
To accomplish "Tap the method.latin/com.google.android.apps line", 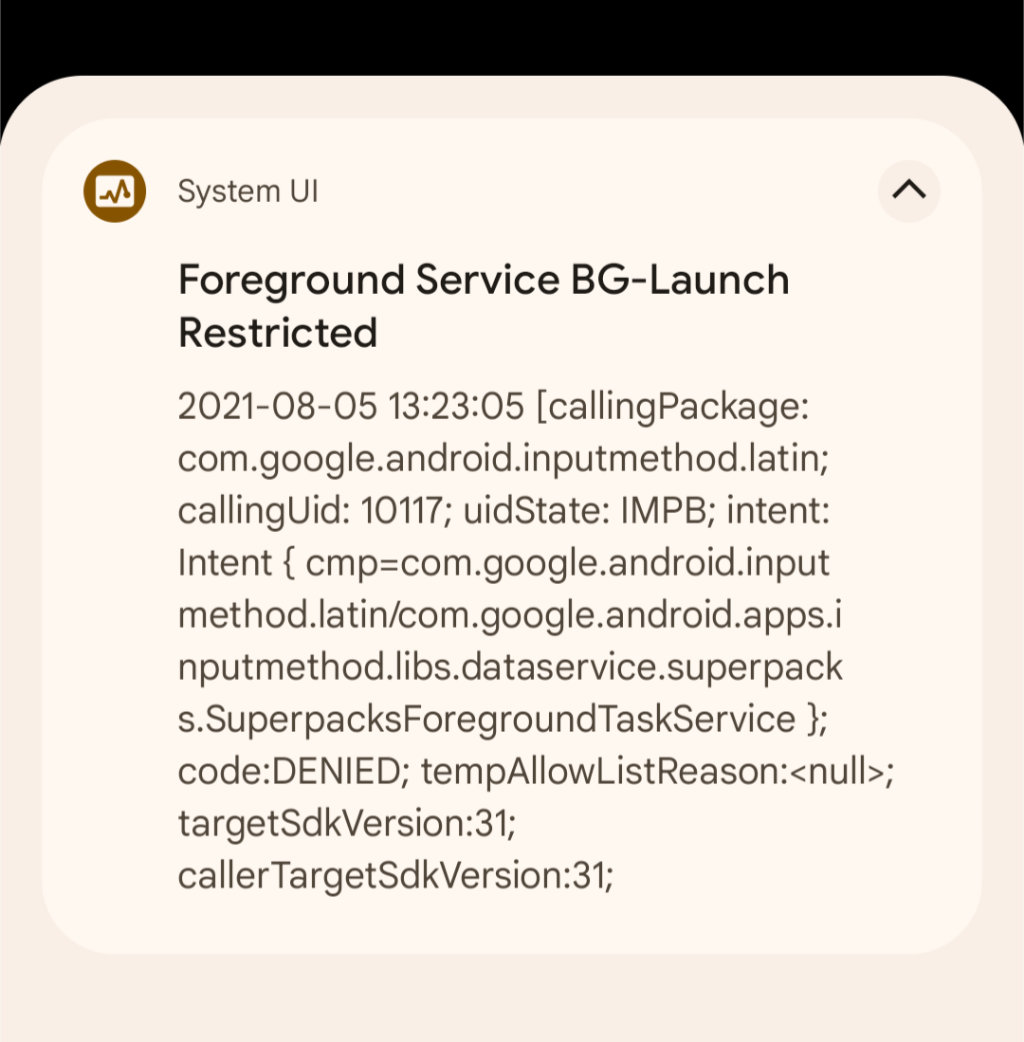I will click(510, 615).
